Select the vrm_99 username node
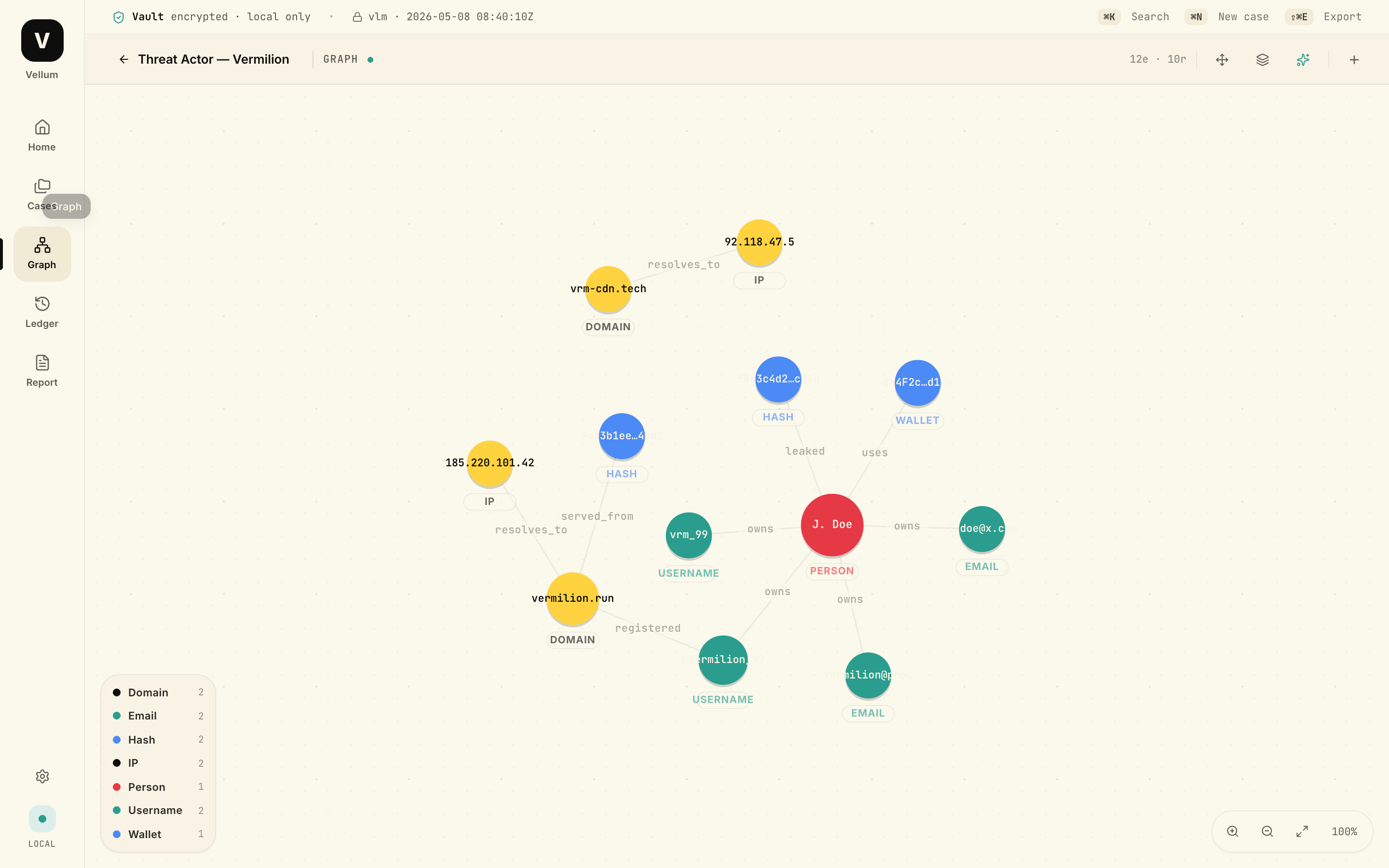1389x868 pixels. tap(688, 535)
